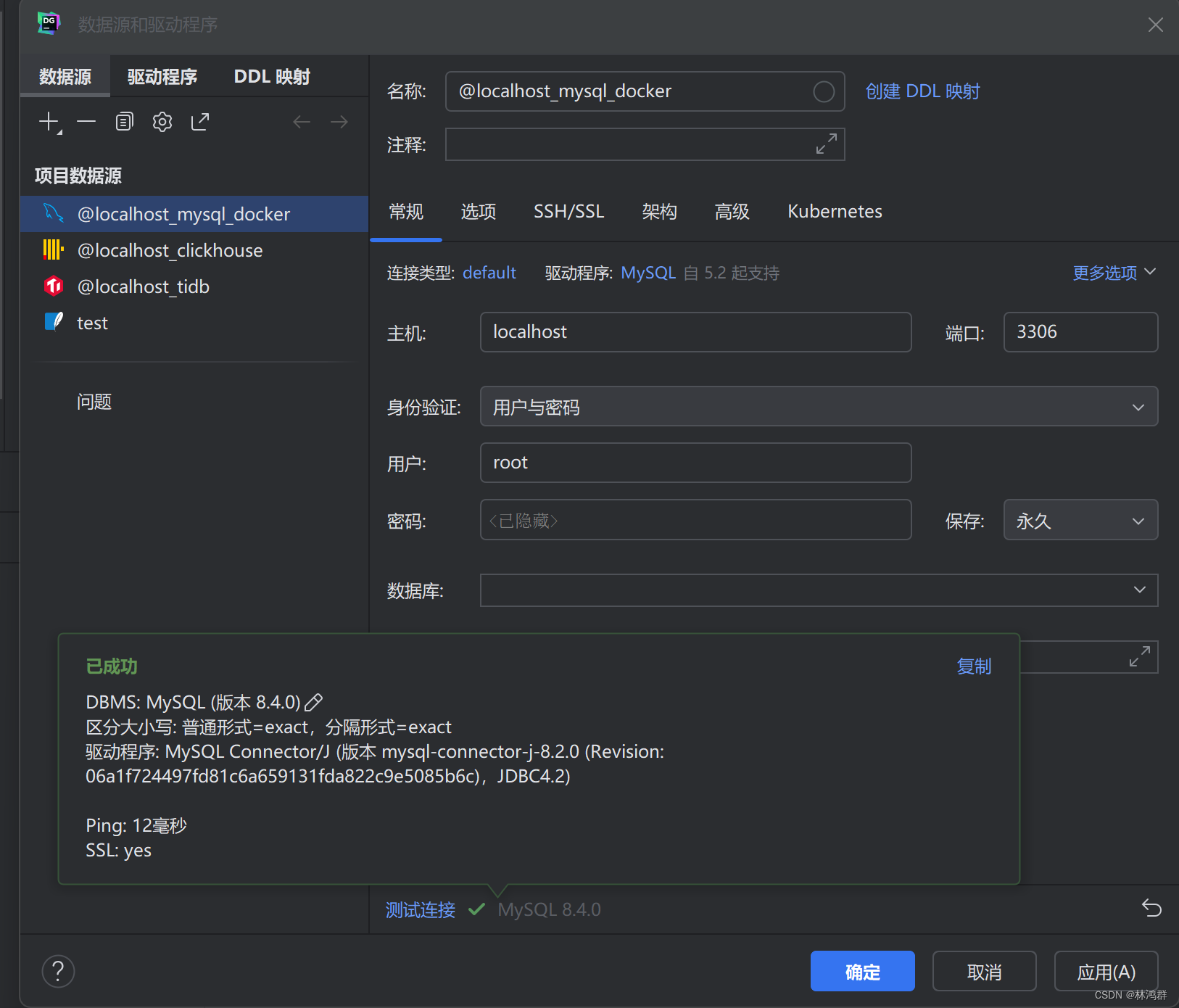1179x1008 pixels.
Task: Open the Kubernetes tab
Action: 835,212
